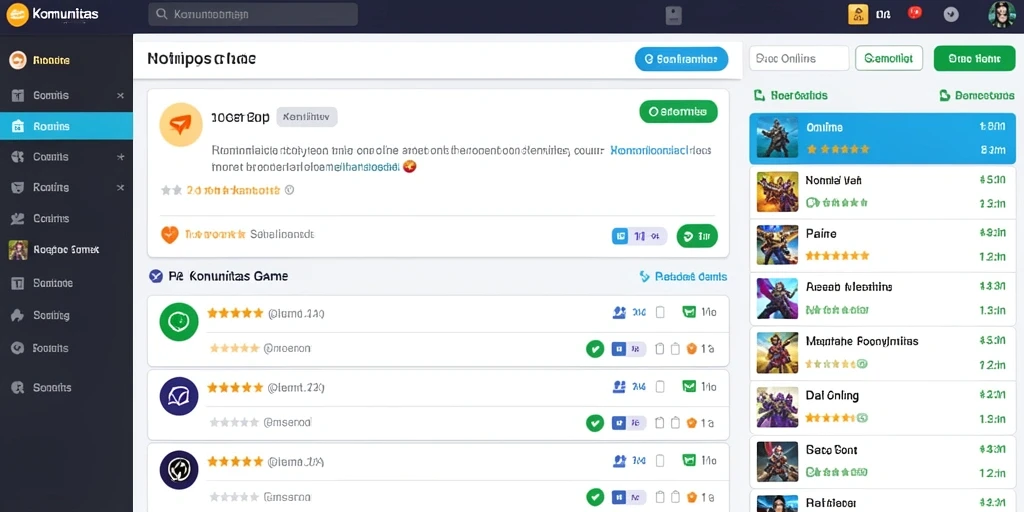Image resolution: width=1024 pixels, height=512 pixels.
Task: Click the gray tag beside the top card title
Action: [307, 117]
